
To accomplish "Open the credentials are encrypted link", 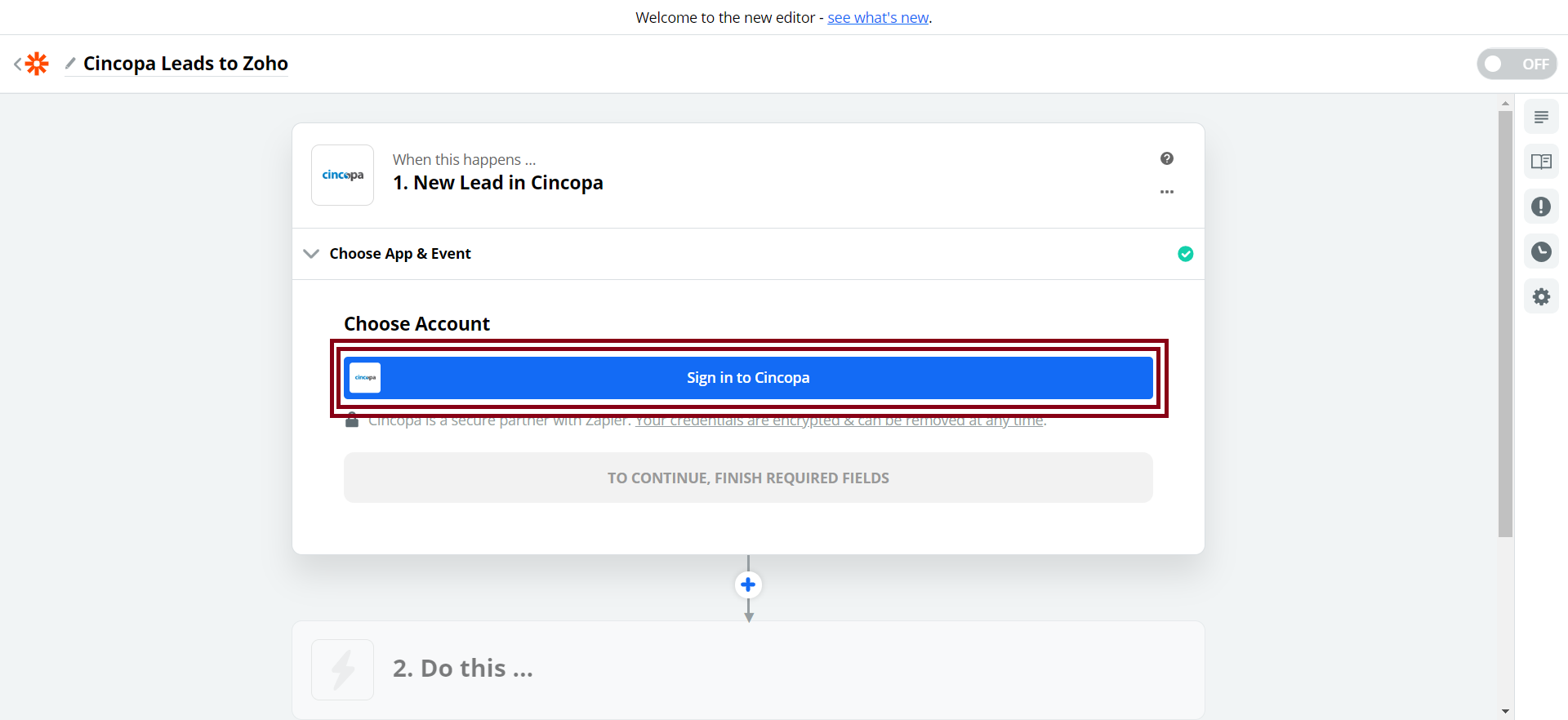I will 840,422.
